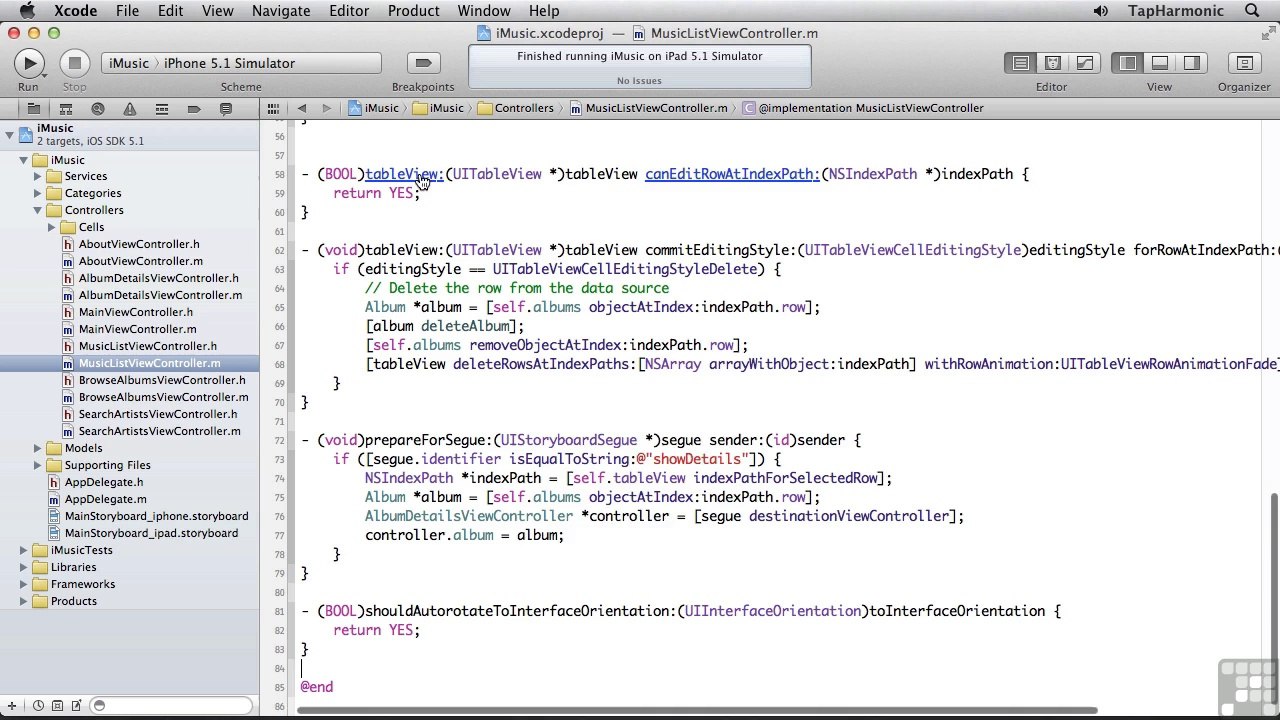Expand the Supporting Files group
The image size is (1280, 720).
pyautogui.click(x=38, y=466)
